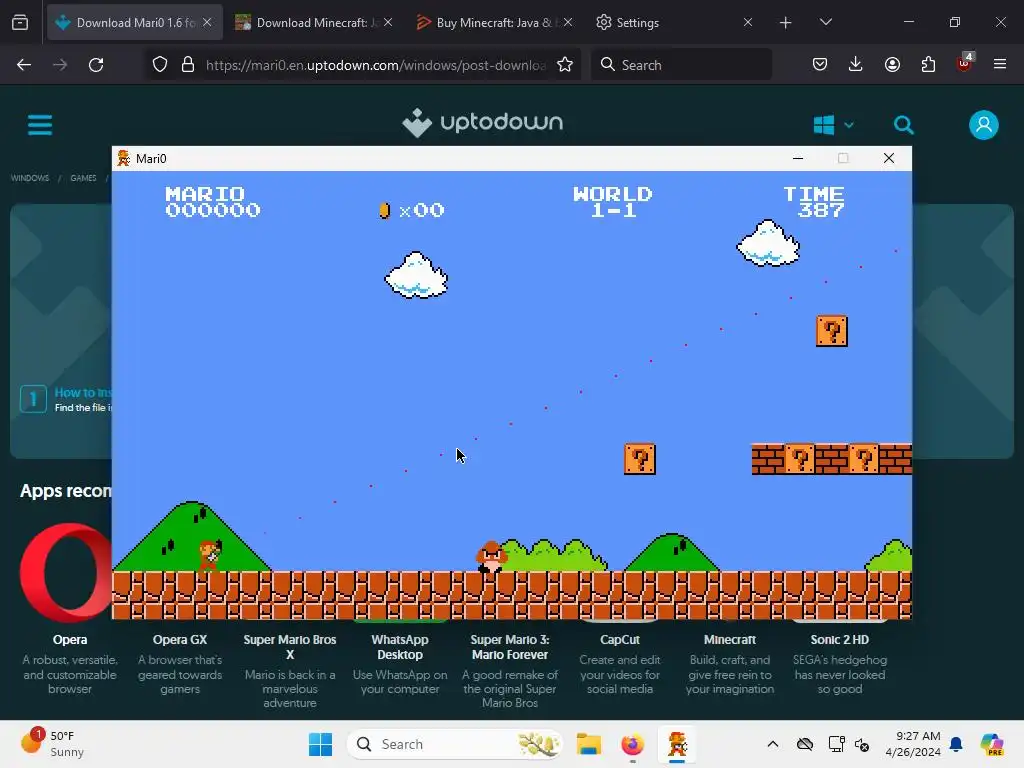The width and height of the screenshot is (1024, 768).
Task: Open the WhatsApp Desktop app link
Action: tap(400, 647)
